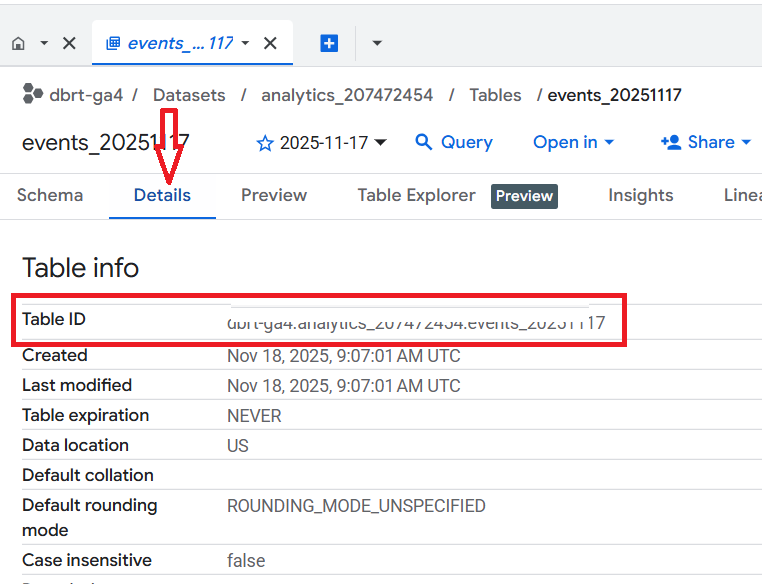Open Datasets breadcrumb link
The image size is (762, 584).
tap(189, 95)
